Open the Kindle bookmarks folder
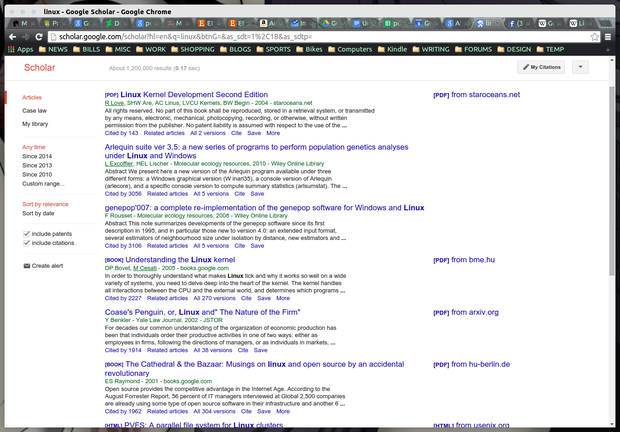This screenshot has width=620, height=432. pyautogui.click(x=393, y=49)
